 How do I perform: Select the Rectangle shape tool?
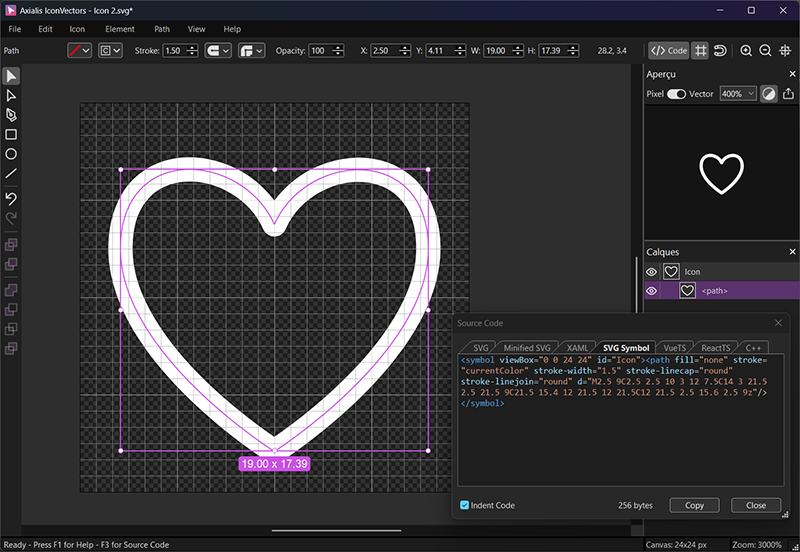click(x=11, y=134)
